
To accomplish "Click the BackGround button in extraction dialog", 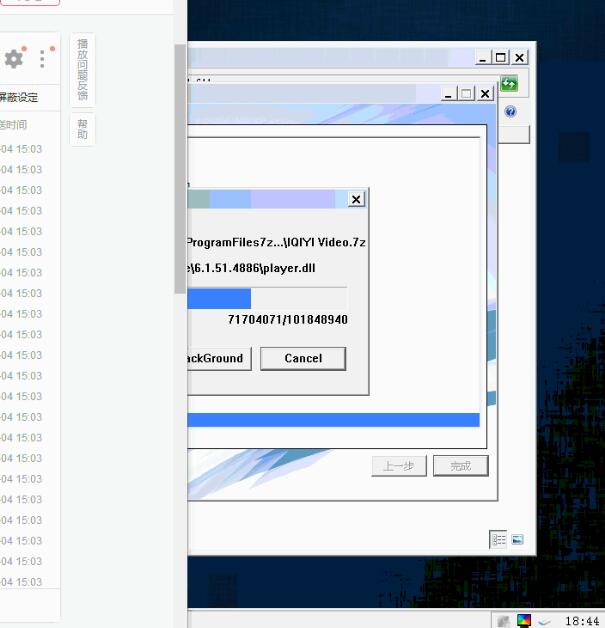I will coord(219,358).
